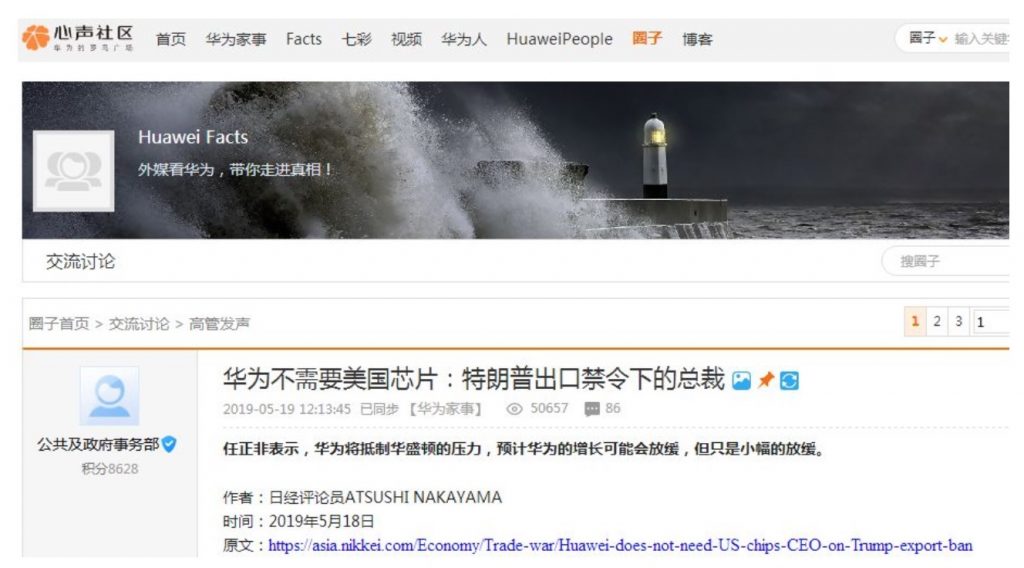
Task: Open the 七彩 navigation item
Action: tap(356, 39)
